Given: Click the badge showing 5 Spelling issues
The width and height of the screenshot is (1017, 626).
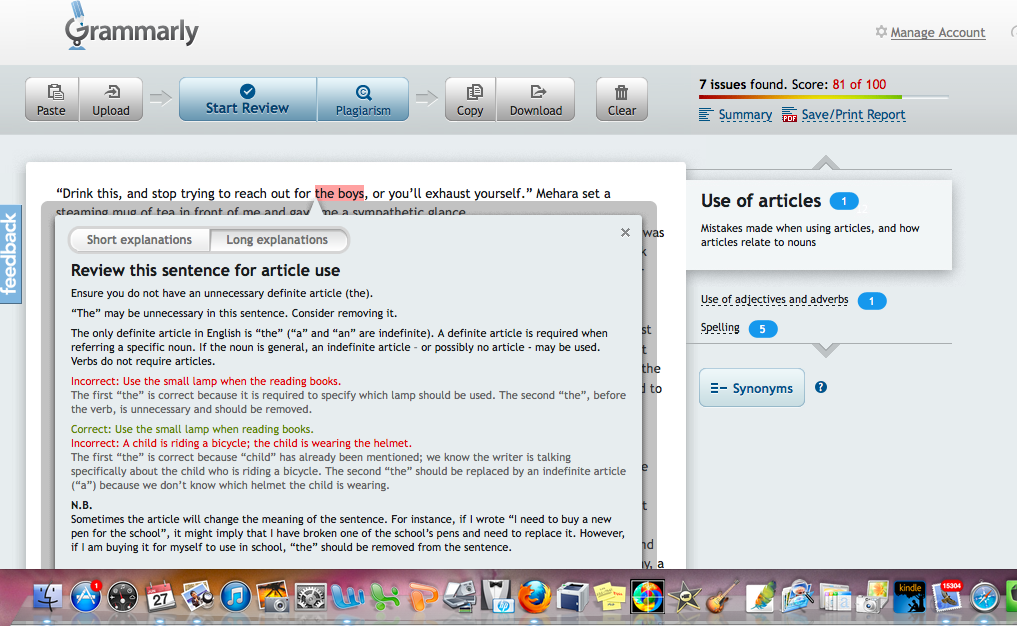Looking at the screenshot, I should 763,329.
